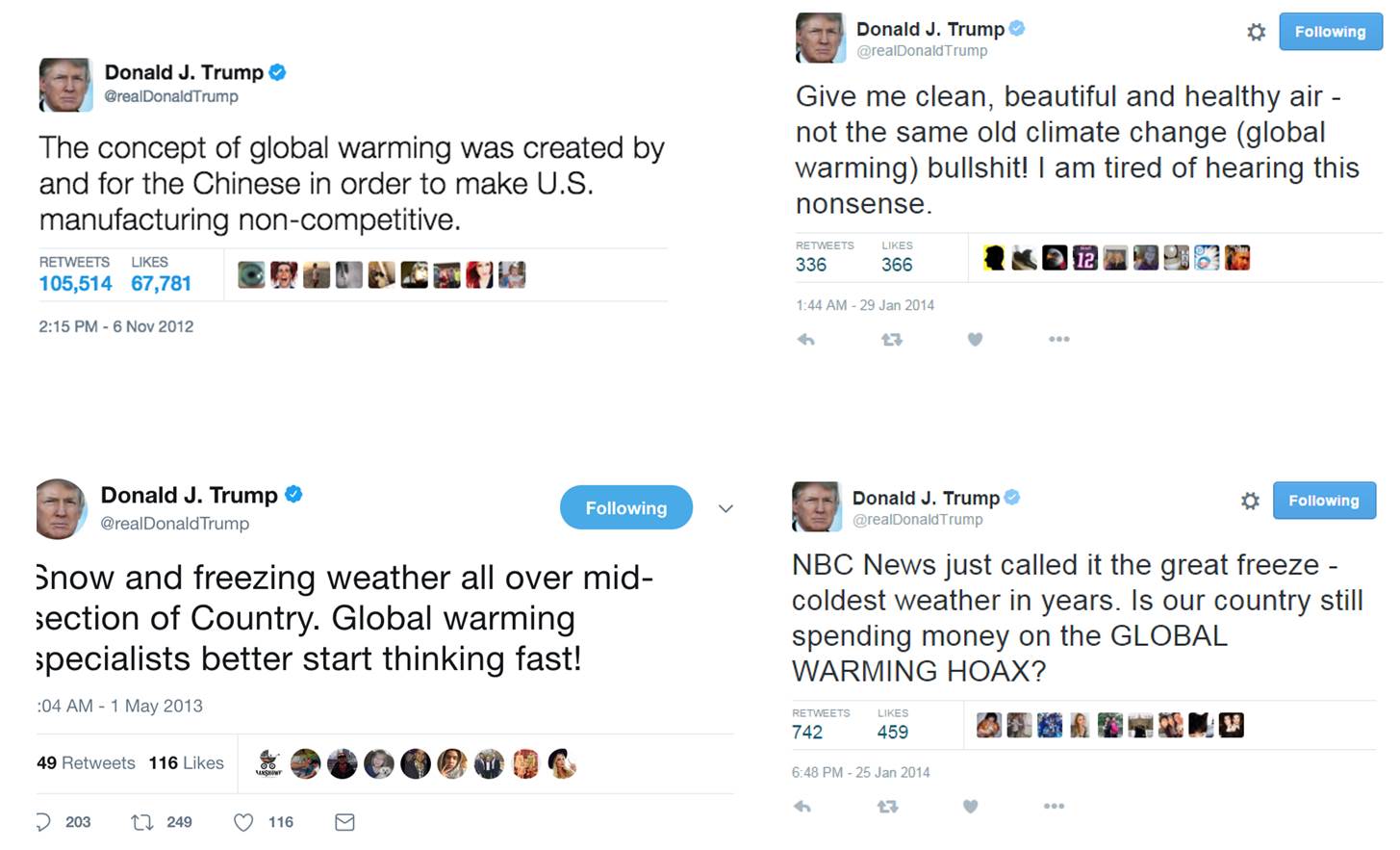Screen dimensions: 1400x850
Task: Like the 29 Jan 2014 tweet with heart
Action: click(x=975, y=339)
